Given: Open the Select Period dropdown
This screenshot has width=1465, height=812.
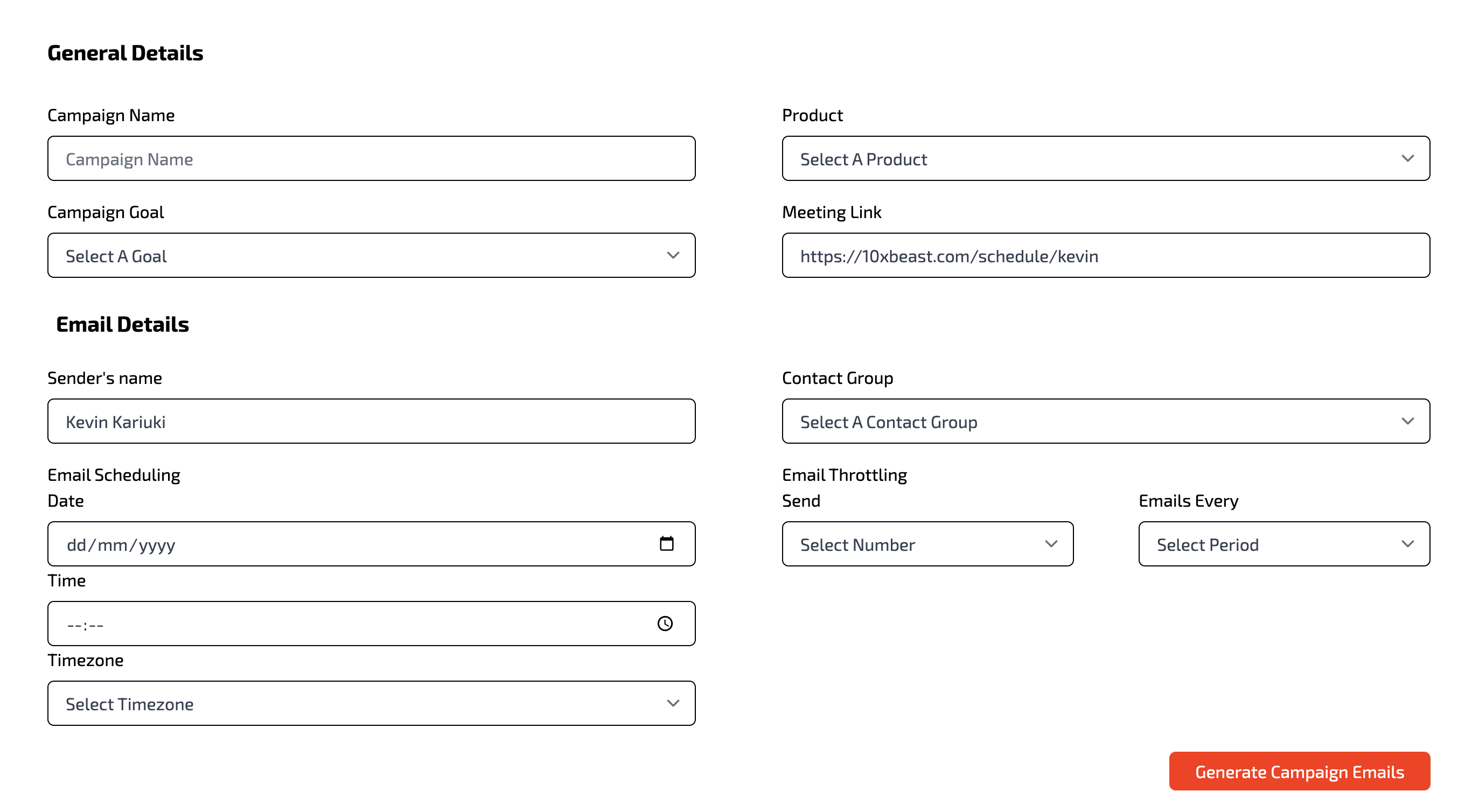Looking at the screenshot, I should 1268,544.
